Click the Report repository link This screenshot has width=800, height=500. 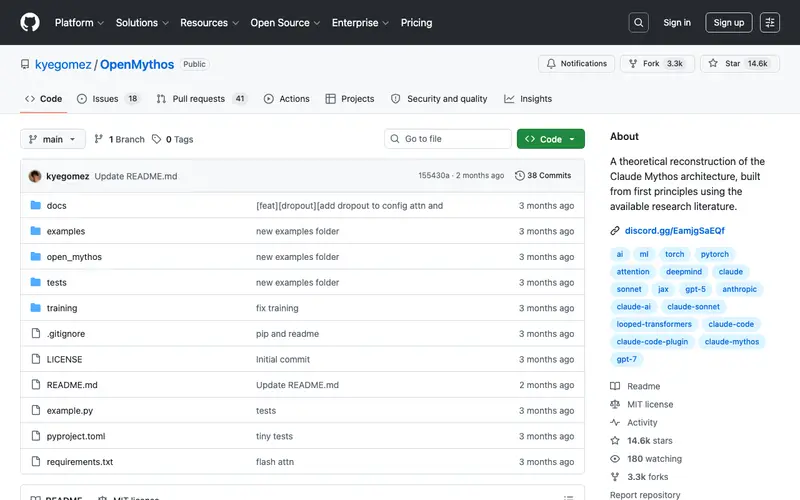(645, 494)
